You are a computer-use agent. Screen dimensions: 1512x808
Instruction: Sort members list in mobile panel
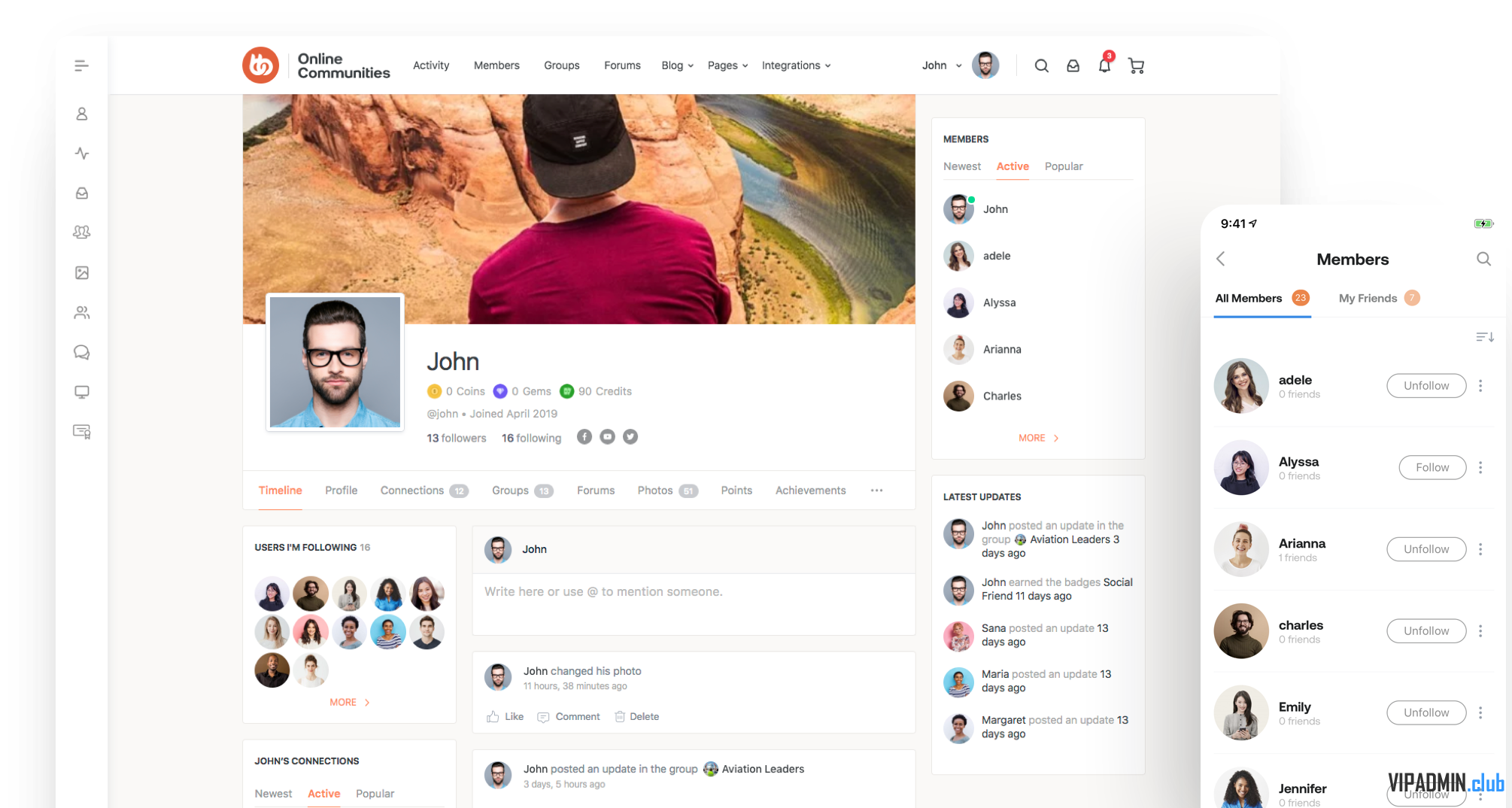point(1485,337)
